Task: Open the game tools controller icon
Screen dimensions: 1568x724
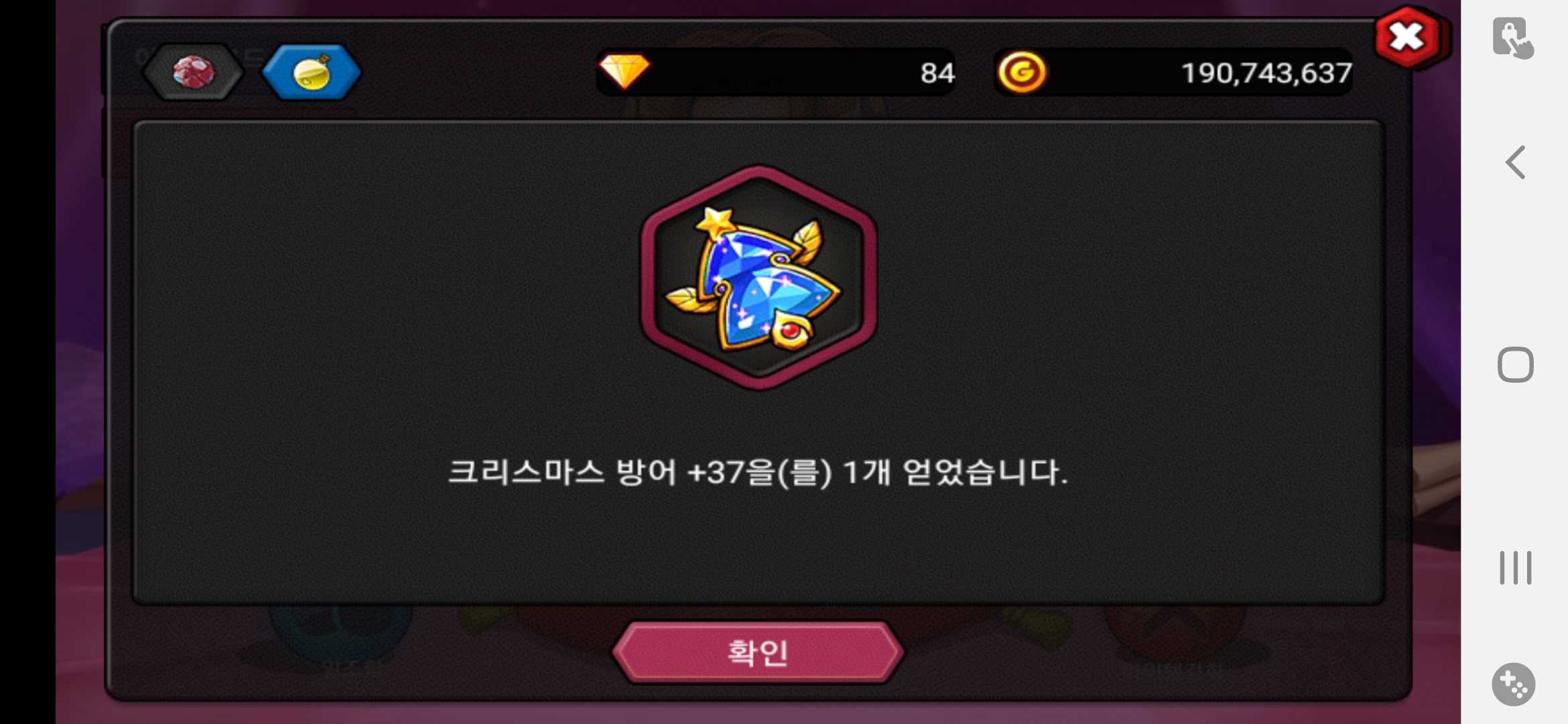Action: 1513,684
